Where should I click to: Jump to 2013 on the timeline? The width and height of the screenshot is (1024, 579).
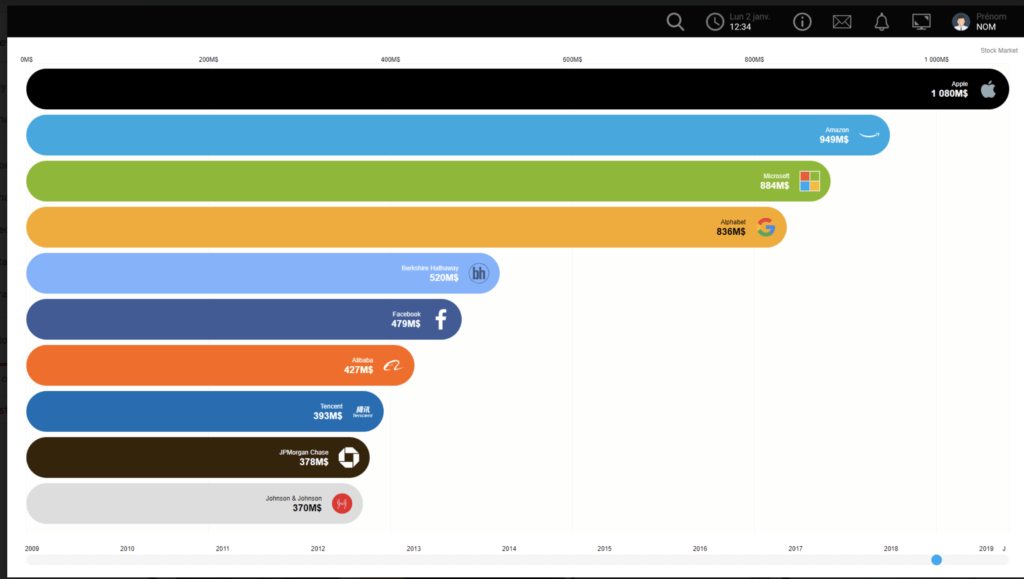tap(413, 548)
